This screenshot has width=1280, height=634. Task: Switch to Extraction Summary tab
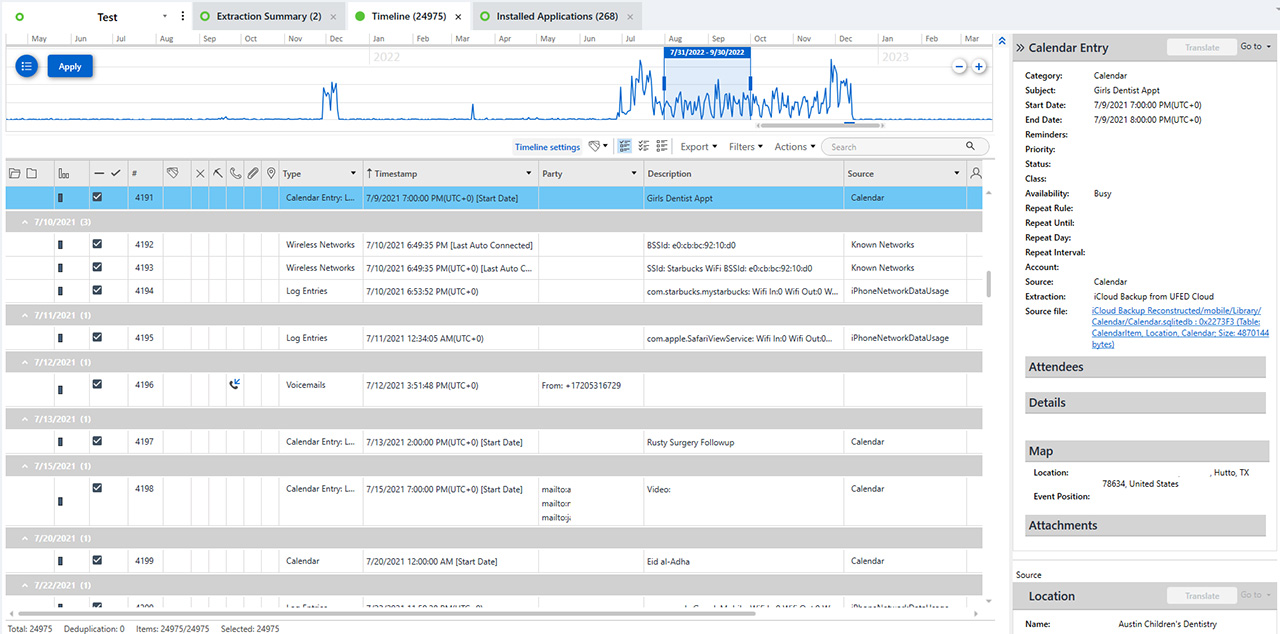click(268, 17)
